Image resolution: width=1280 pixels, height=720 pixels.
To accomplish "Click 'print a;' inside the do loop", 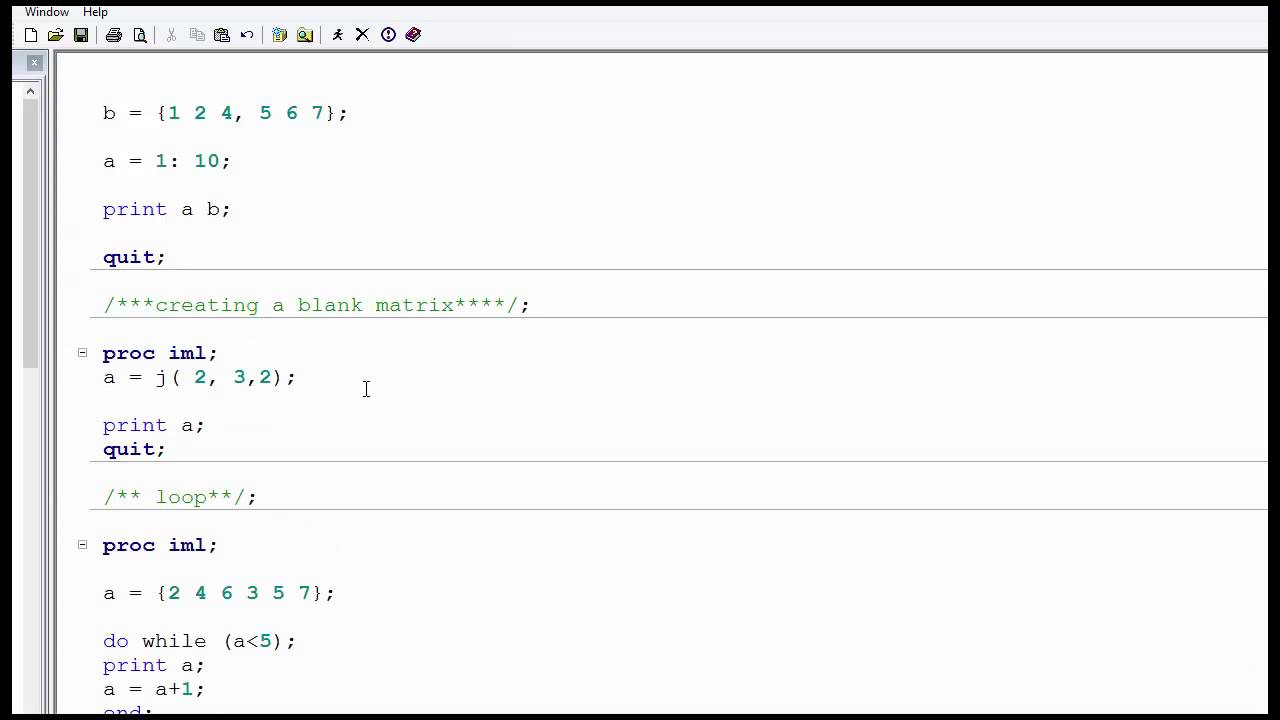I will (x=153, y=665).
